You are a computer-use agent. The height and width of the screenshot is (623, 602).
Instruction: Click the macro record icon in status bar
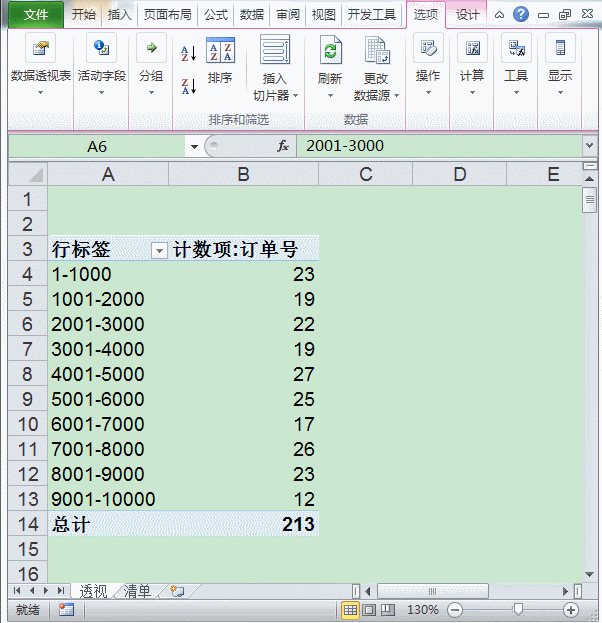pos(66,609)
